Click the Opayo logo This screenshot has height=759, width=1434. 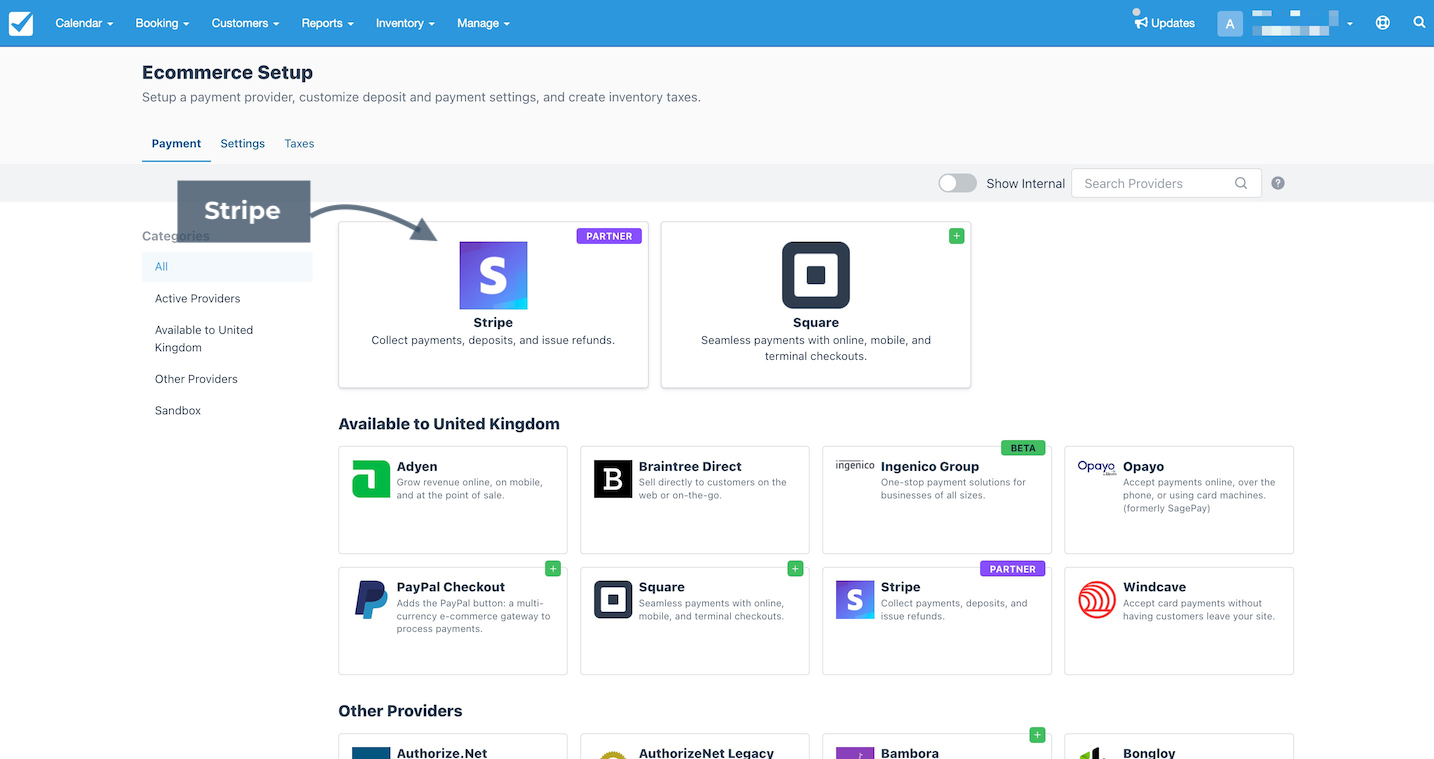pyautogui.click(x=1097, y=467)
